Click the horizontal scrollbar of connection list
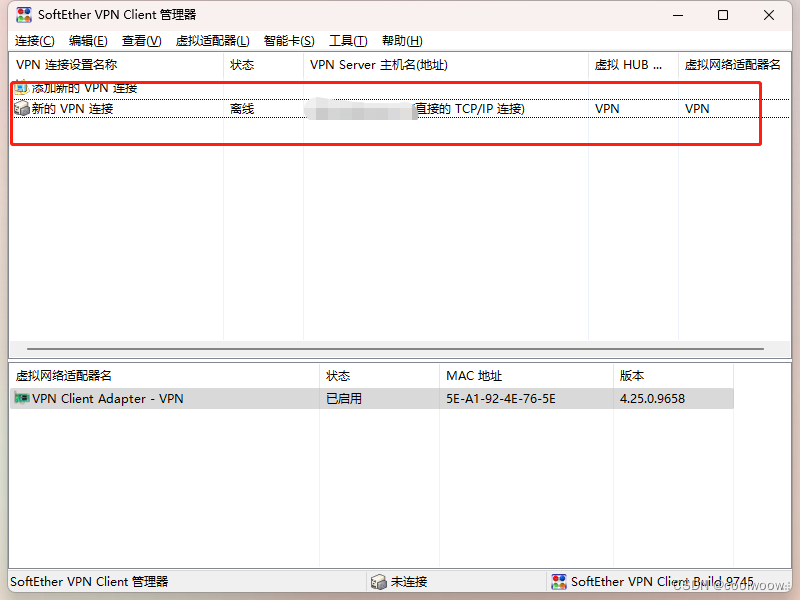The image size is (800, 600). [395, 349]
